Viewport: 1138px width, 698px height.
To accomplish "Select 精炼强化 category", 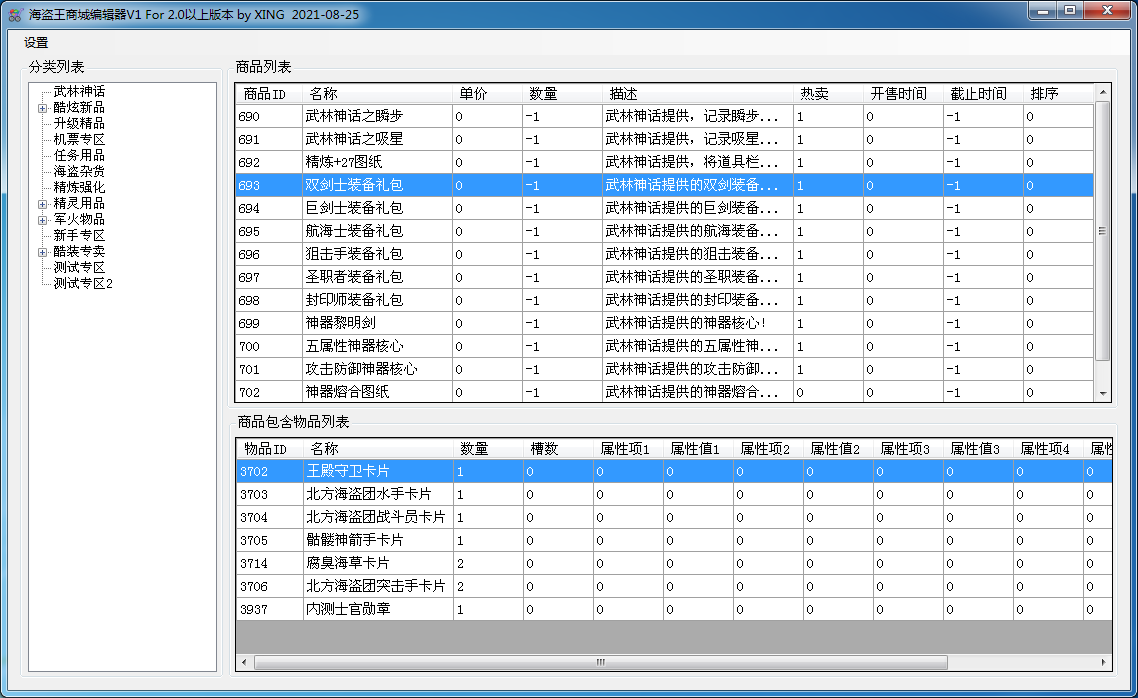I will pyautogui.click(x=79, y=187).
